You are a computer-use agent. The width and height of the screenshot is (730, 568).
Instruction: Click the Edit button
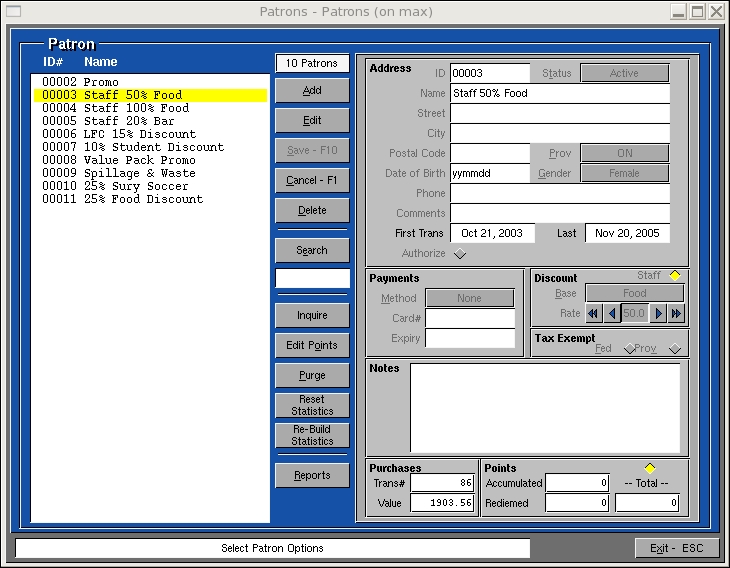click(x=312, y=120)
